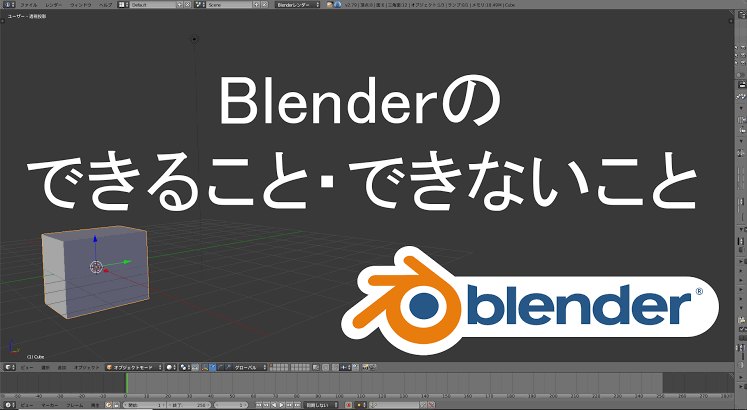This screenshot has width=747, height=410.
Task: Open the viewport shading dropdown
Action: coord(171,368)
